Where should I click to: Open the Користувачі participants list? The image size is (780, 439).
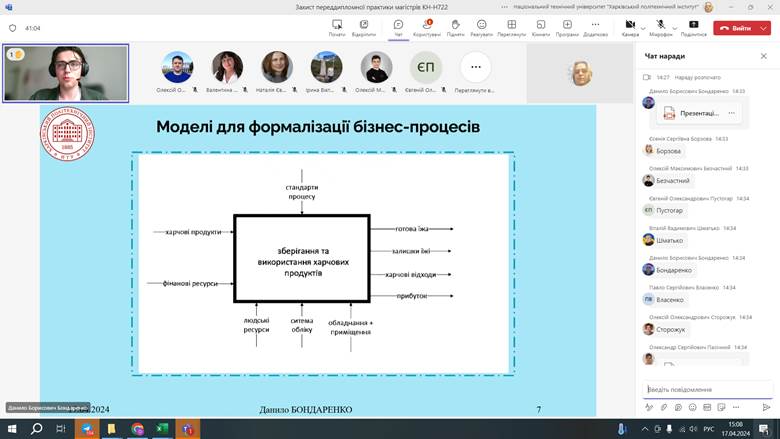point(427,27)
